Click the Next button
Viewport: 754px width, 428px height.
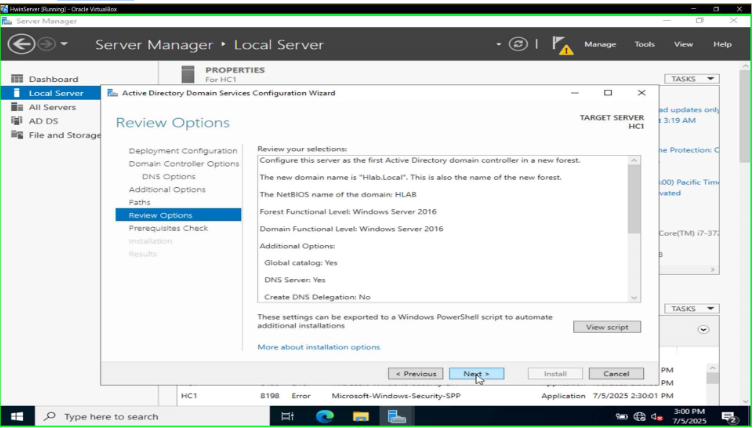tap(477, 374)
